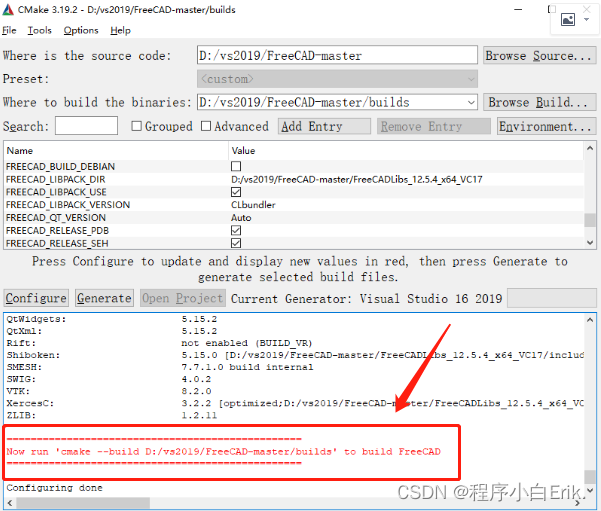This screenshot has width=601, height=511.
Task: Uncheck FREECAD_RELEASE_SEH checkbox
Action: 236,243
